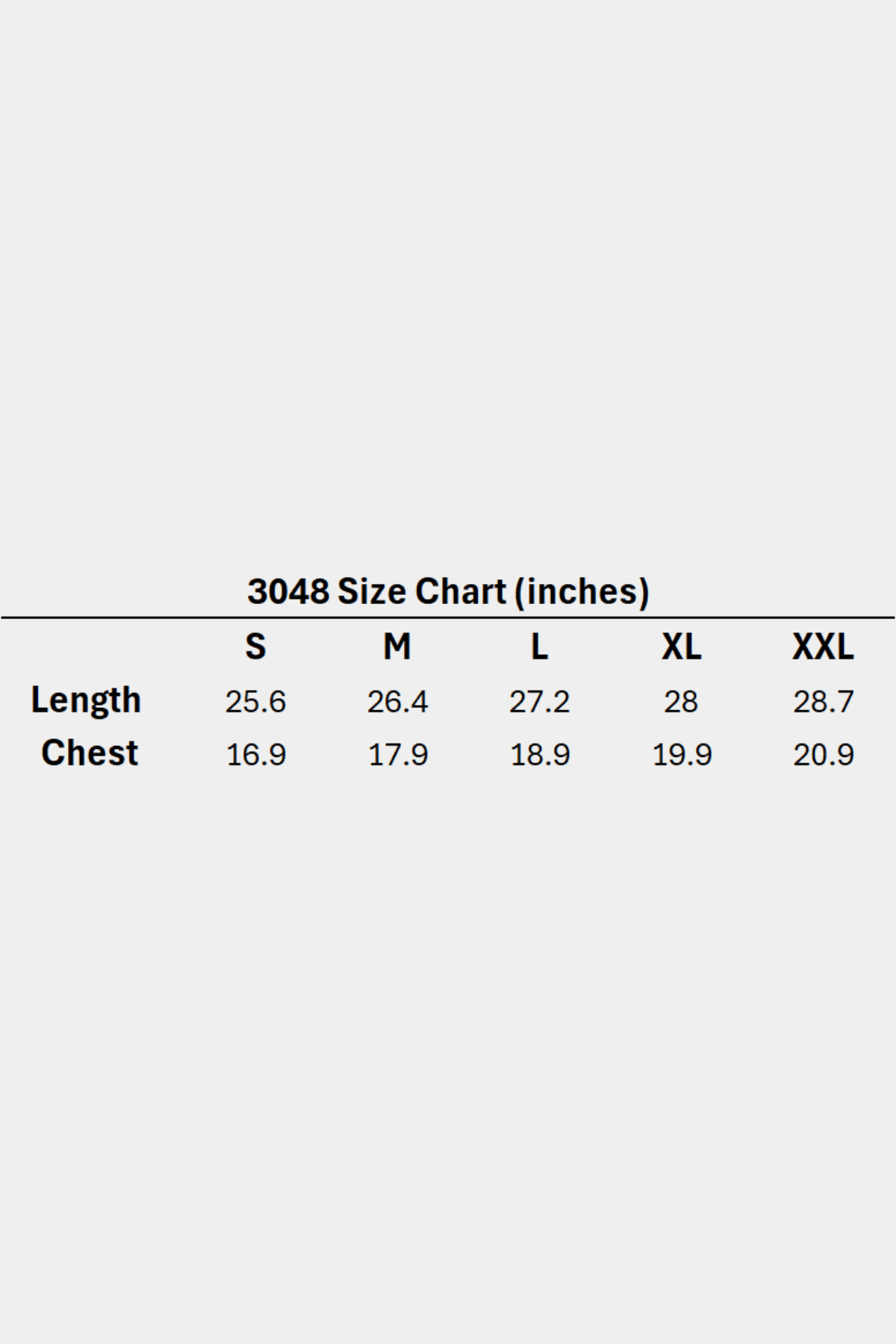
Task: Select the 20.9 chest value
Action: click(823, 755)
